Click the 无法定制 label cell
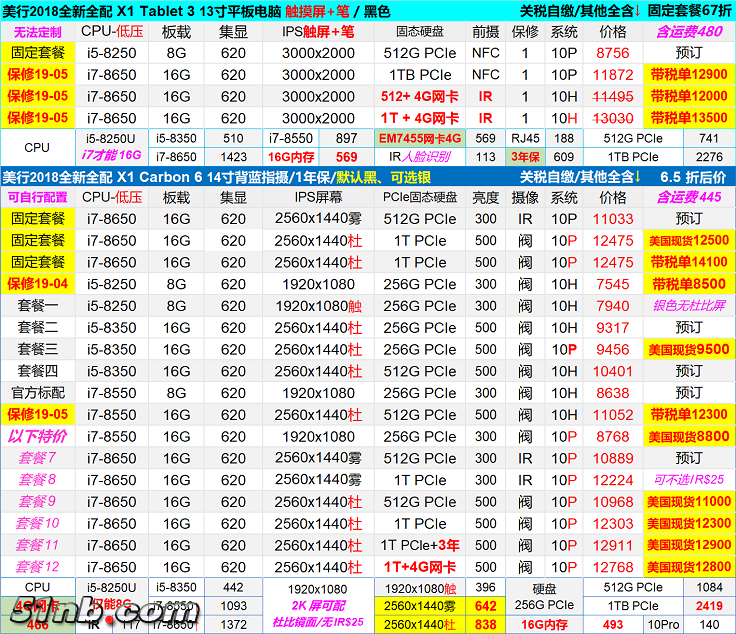The height and width of the screenshot is (634, 736). (x=38, y=32)
